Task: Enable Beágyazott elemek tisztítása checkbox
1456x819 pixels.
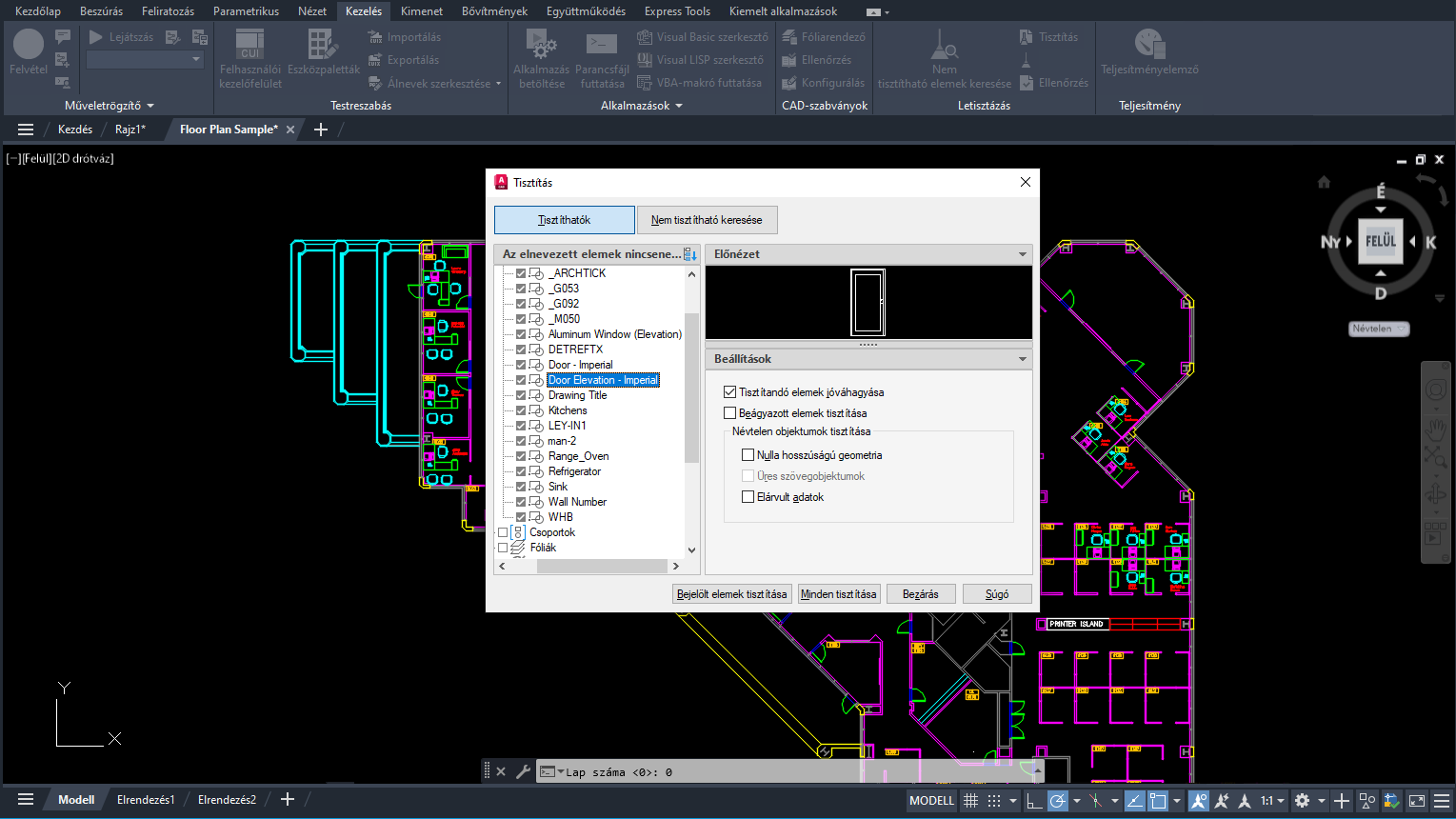Action: point(730,413)
